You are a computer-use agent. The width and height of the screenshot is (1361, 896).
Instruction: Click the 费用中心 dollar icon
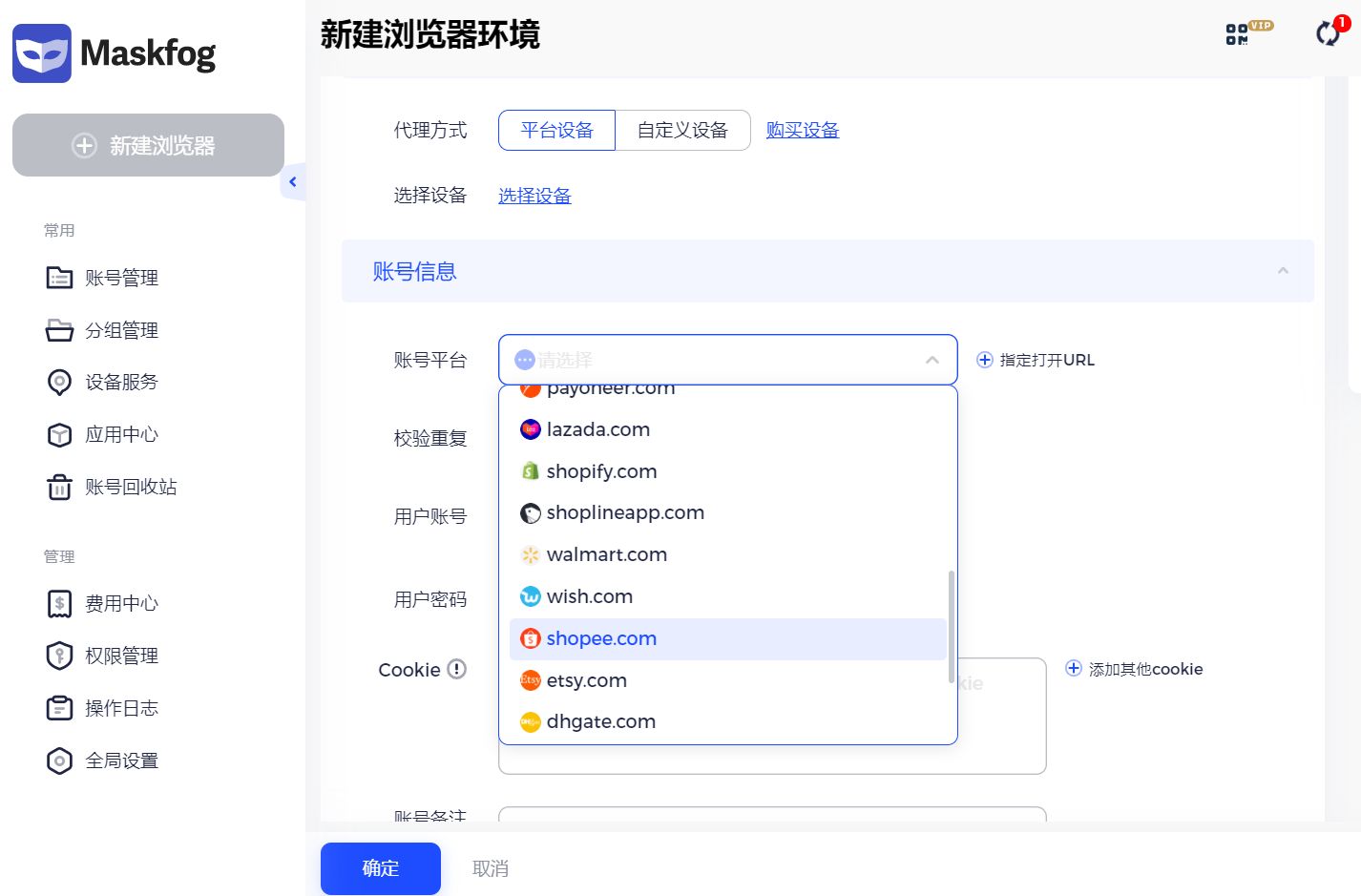tap(59, 604)
